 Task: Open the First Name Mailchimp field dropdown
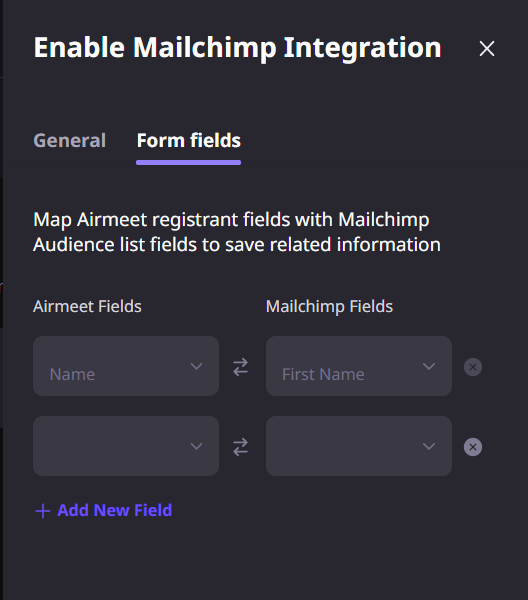click(x=359, y=366)
